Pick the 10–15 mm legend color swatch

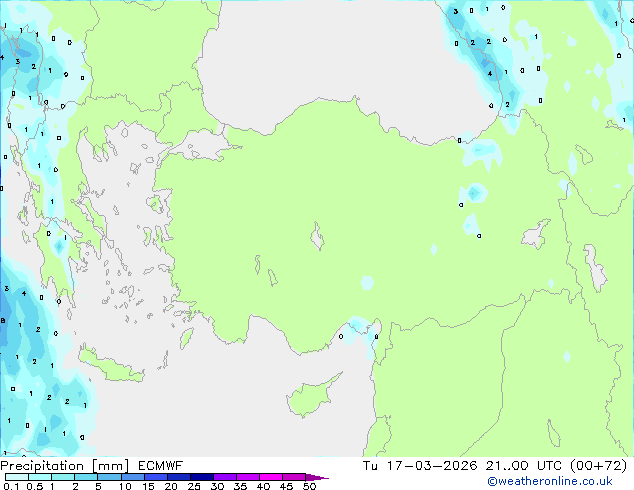pos(132,477)
